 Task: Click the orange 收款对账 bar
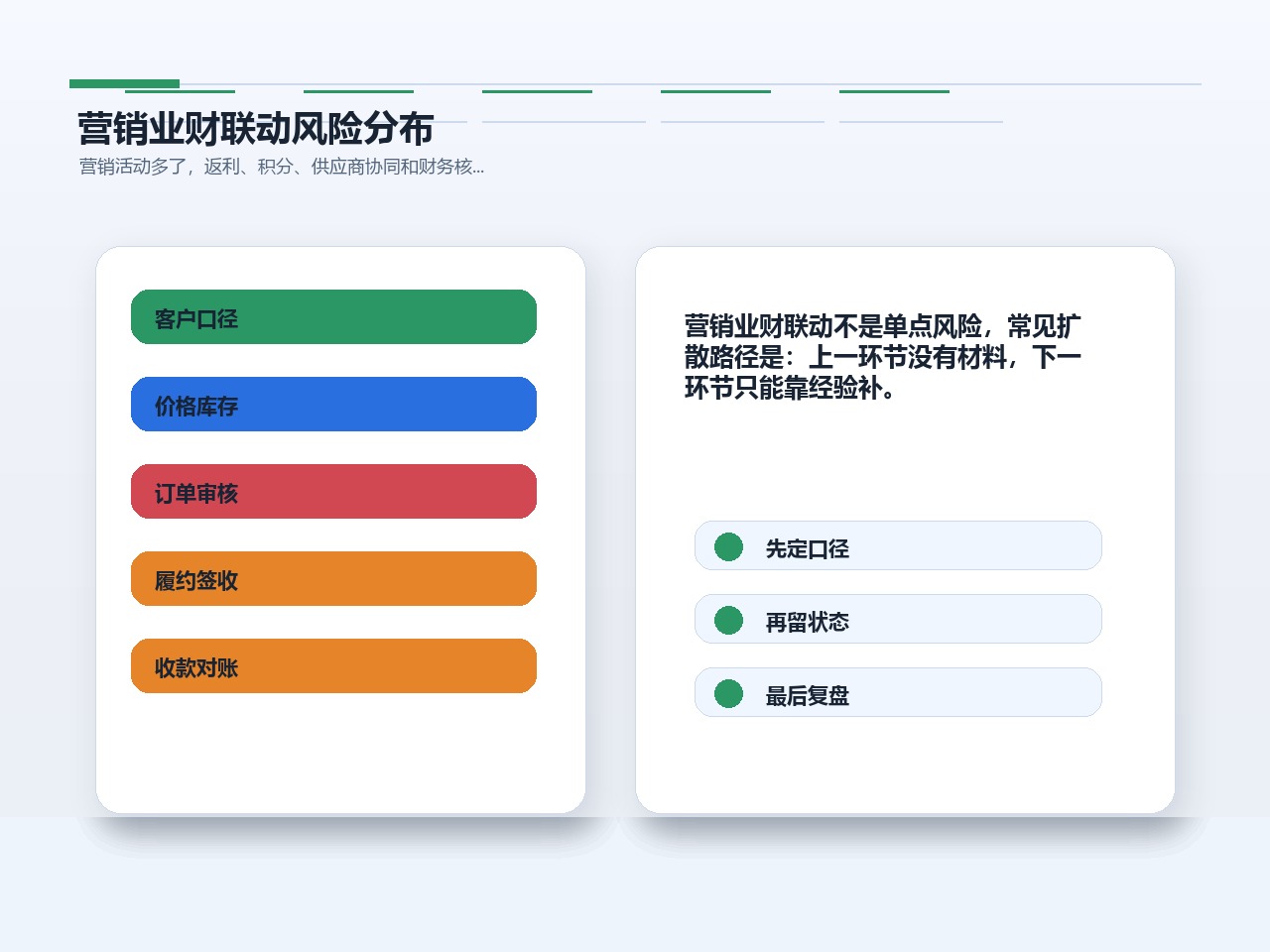click(x=333, y=666)
